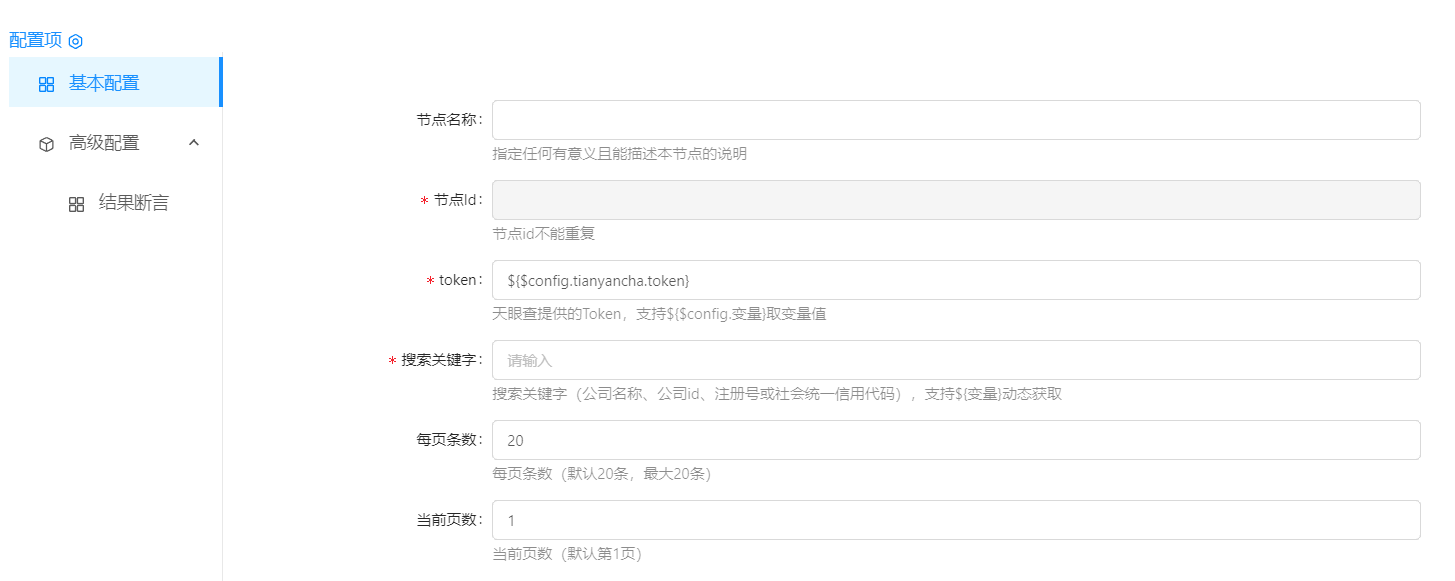This screenshot has width=1455, height=581.
Task: Click the 节点Id label
Action: tap(458, 200)
